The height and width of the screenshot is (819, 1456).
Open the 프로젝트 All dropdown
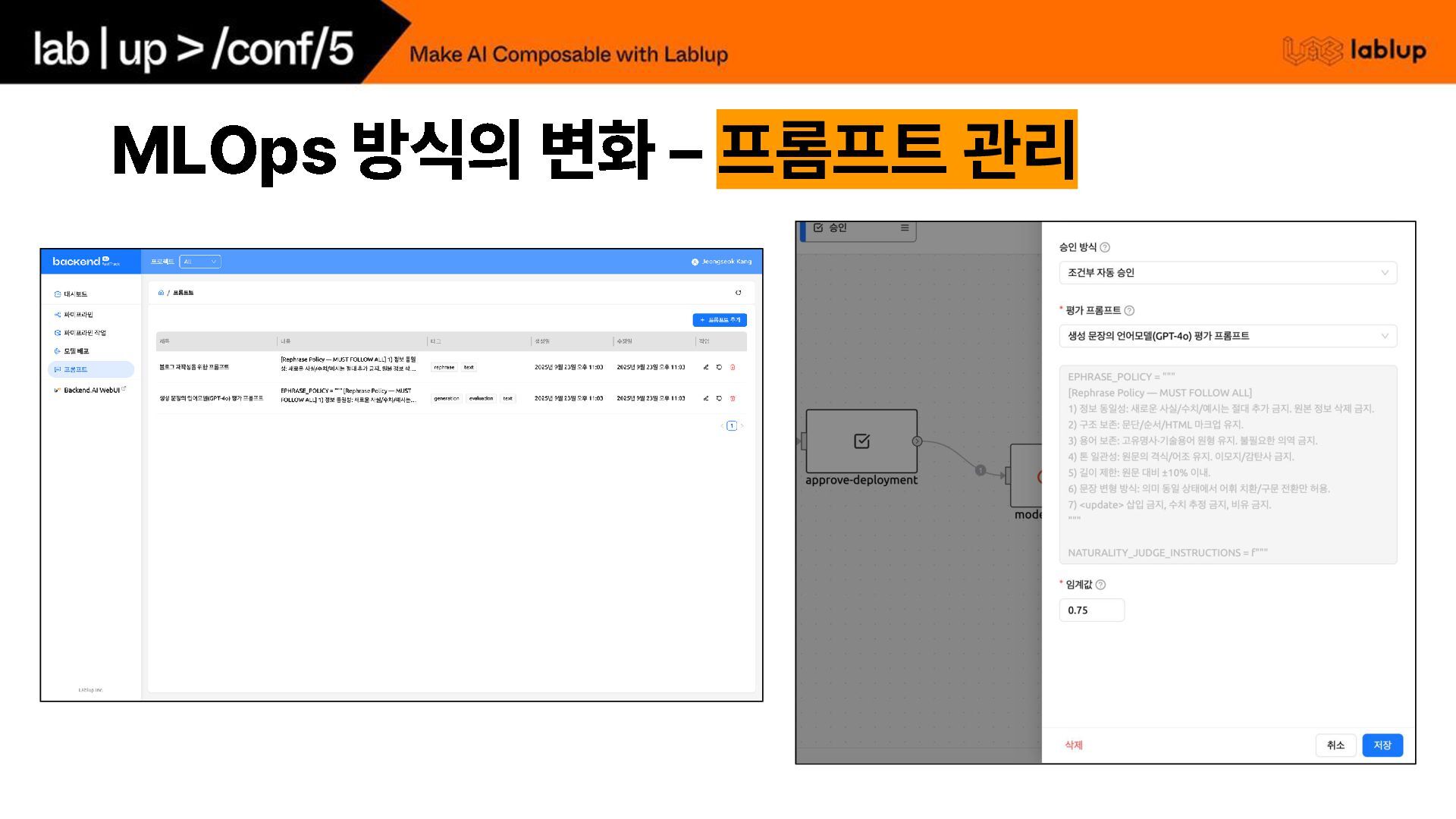(200, 262)
